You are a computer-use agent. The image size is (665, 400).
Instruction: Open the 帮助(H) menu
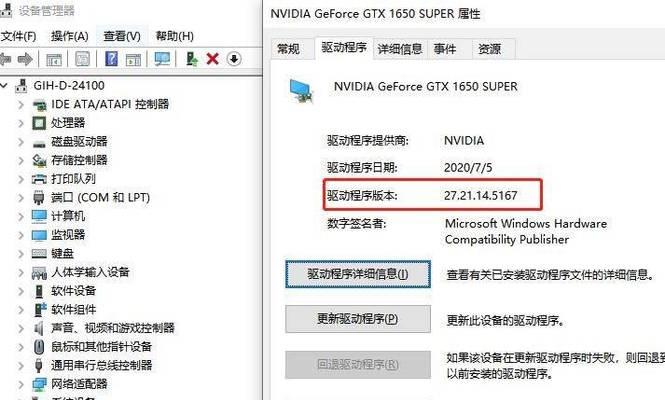click(x=174, y=36)
